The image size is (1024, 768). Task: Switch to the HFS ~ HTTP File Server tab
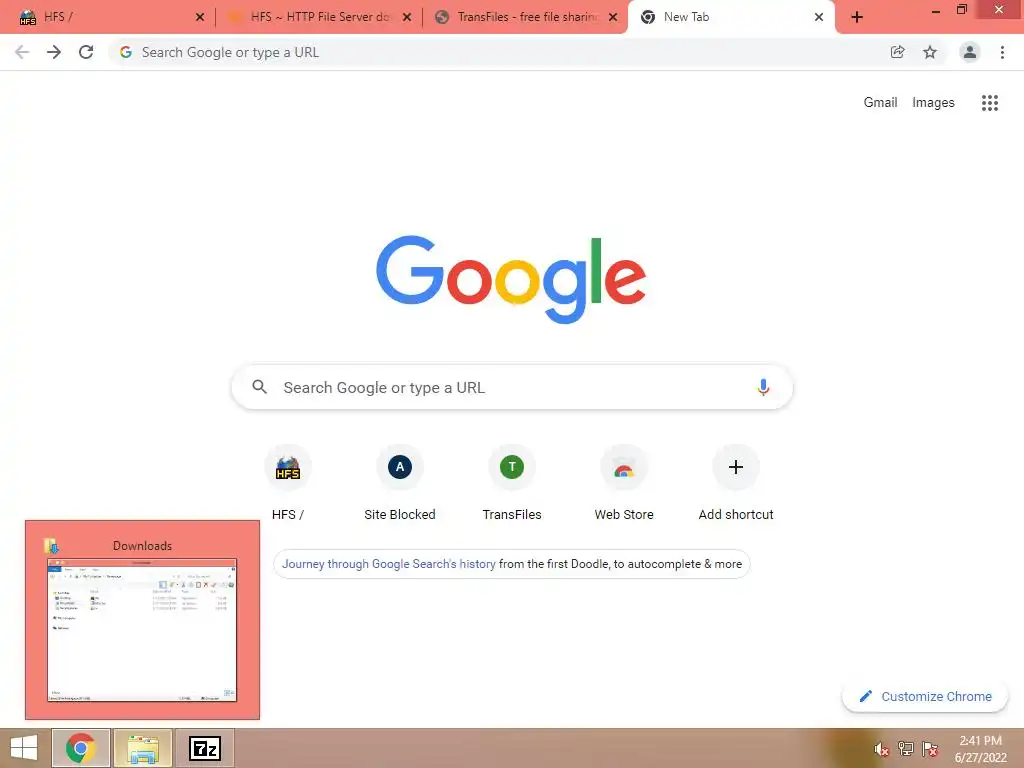click(x=320, y=17)
